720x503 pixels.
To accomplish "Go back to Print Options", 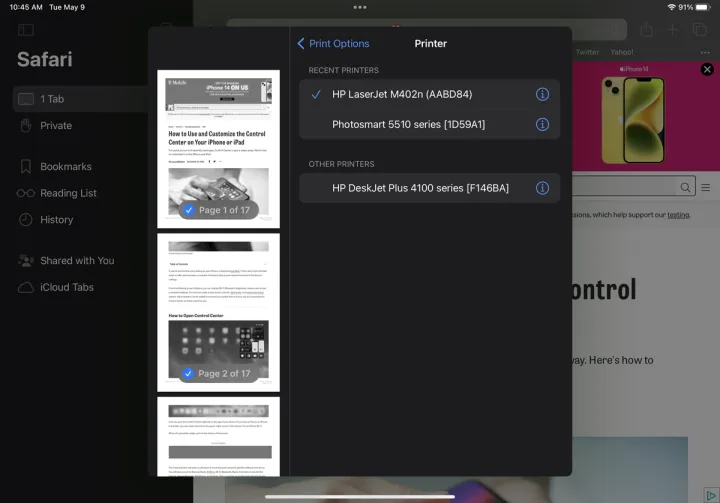I will pyautogui.click(x=333, y=44).
